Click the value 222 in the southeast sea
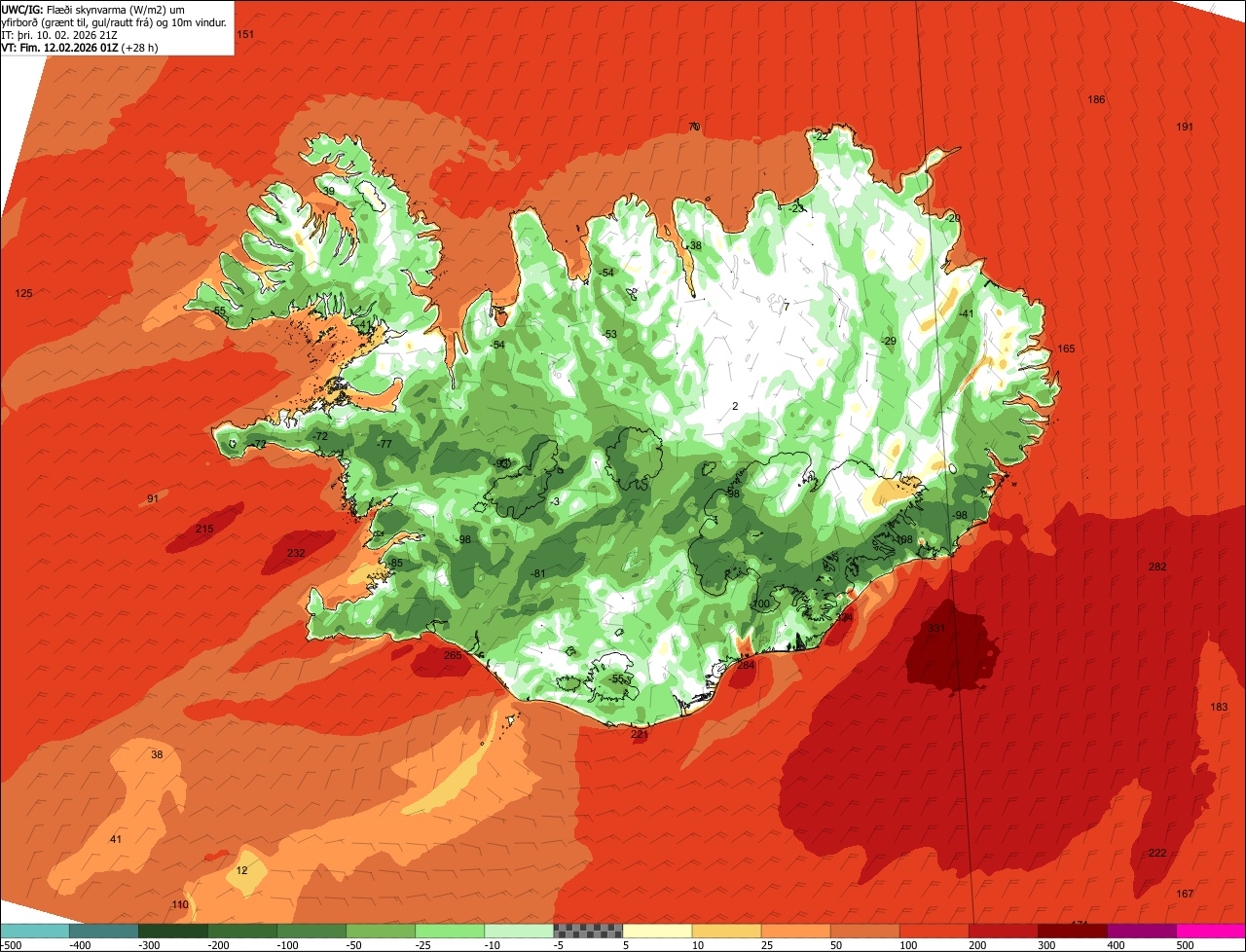 (x=1157, y=853)
